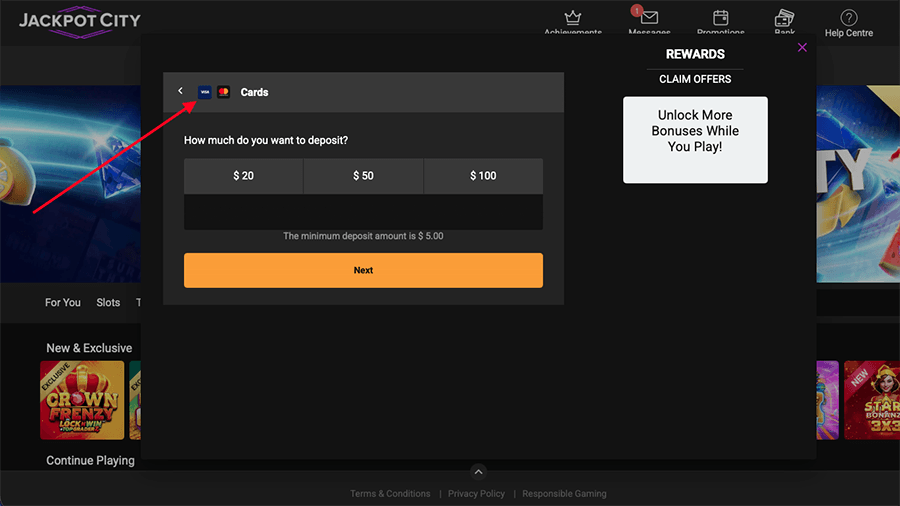
Task: Click the Jackpot City logo
Action: point(80,22)
